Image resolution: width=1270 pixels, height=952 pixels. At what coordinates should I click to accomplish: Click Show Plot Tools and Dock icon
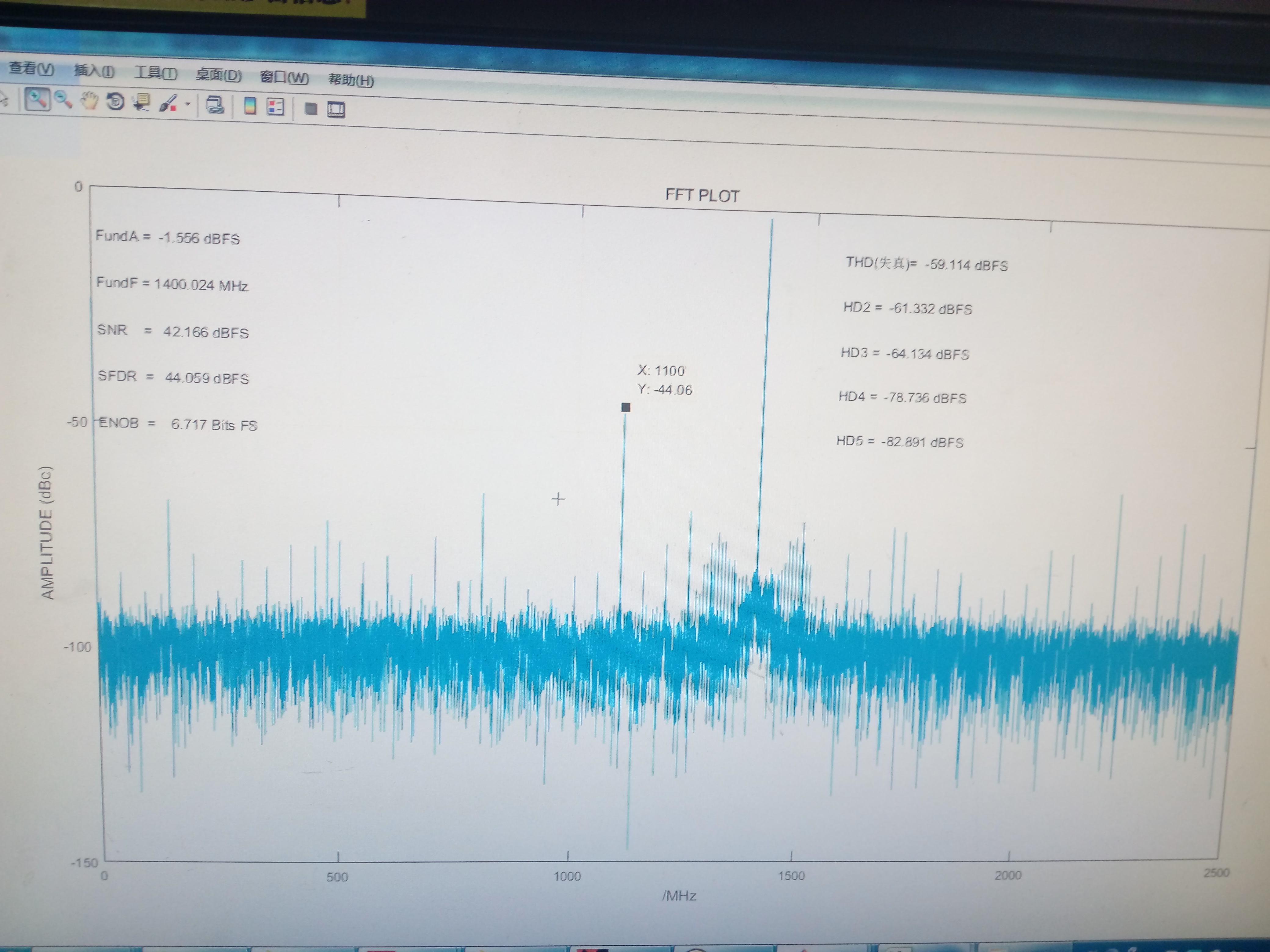pyautogui.click(x=336, y=109)
